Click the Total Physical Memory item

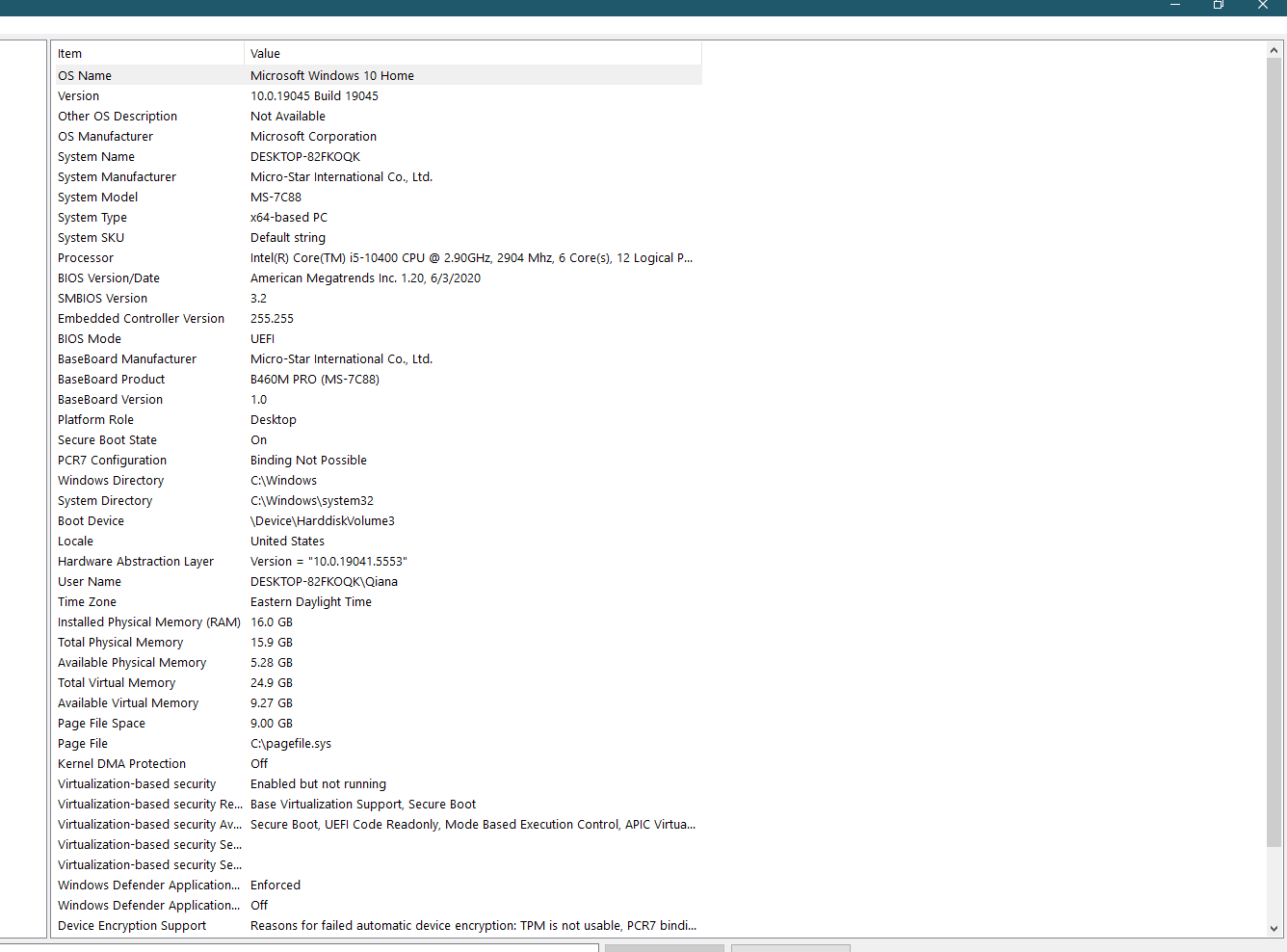pyautogui.click(x=120, y=642)
